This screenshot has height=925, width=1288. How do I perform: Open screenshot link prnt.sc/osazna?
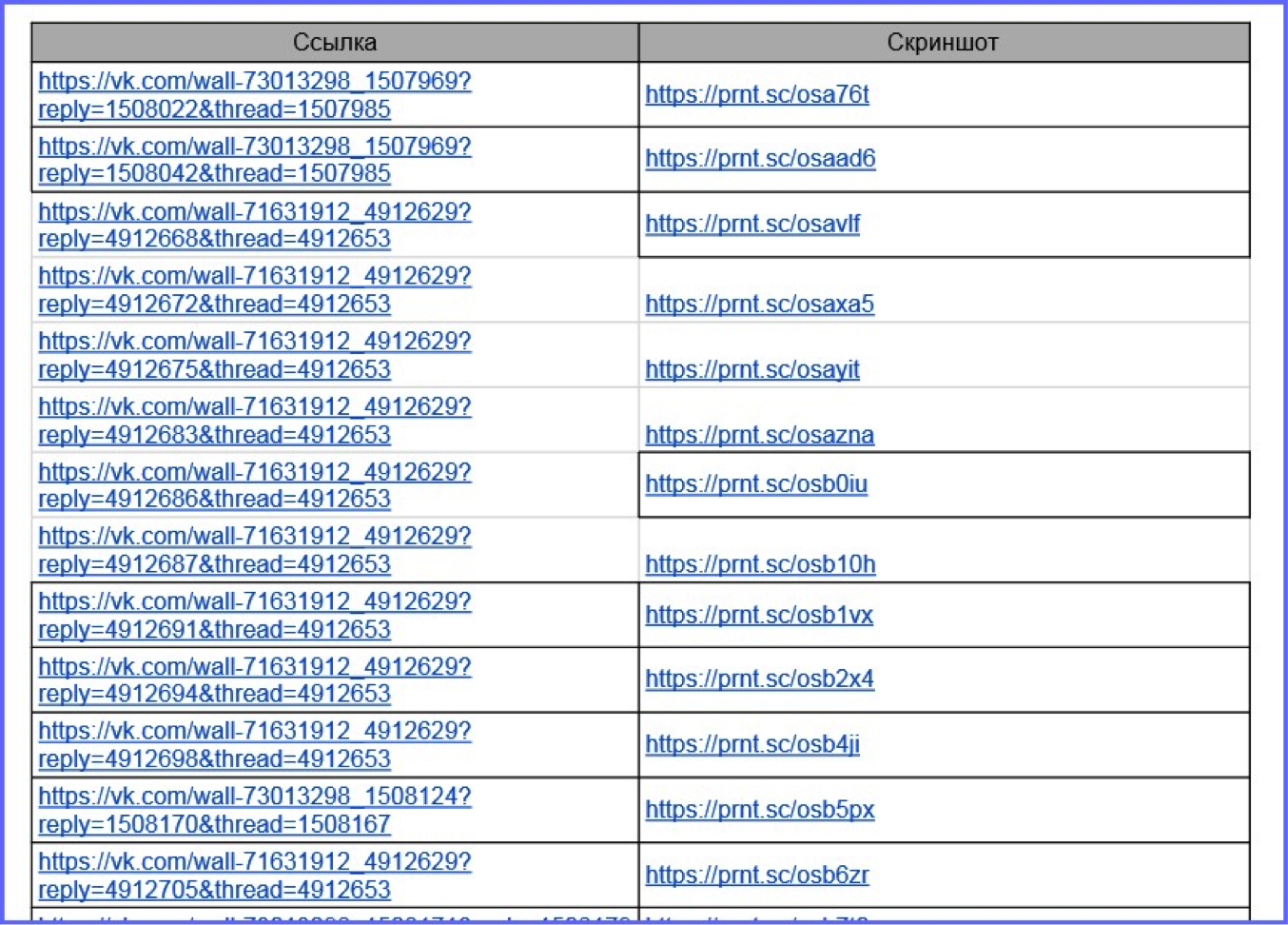click(x=759, y=435)
